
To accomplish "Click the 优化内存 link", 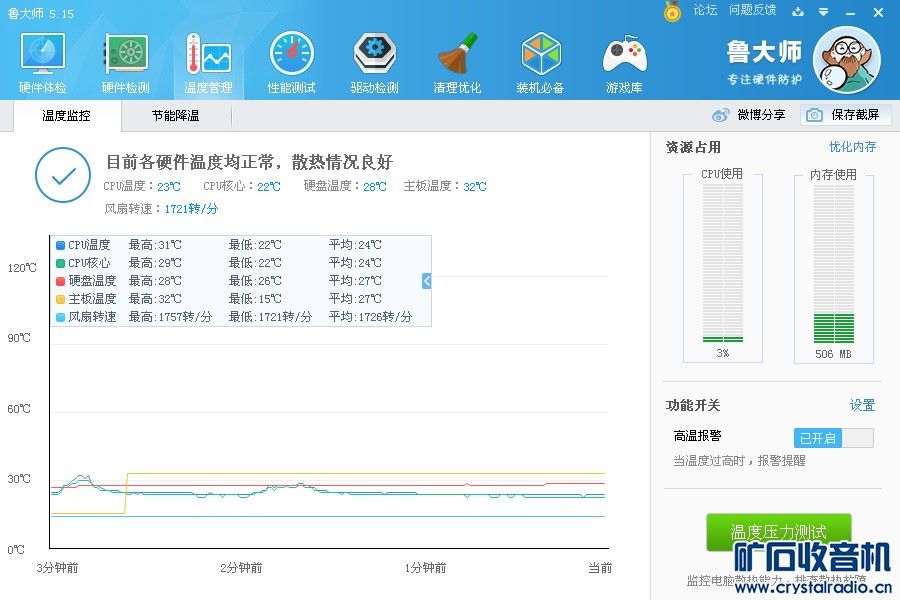I will point(852,146).
